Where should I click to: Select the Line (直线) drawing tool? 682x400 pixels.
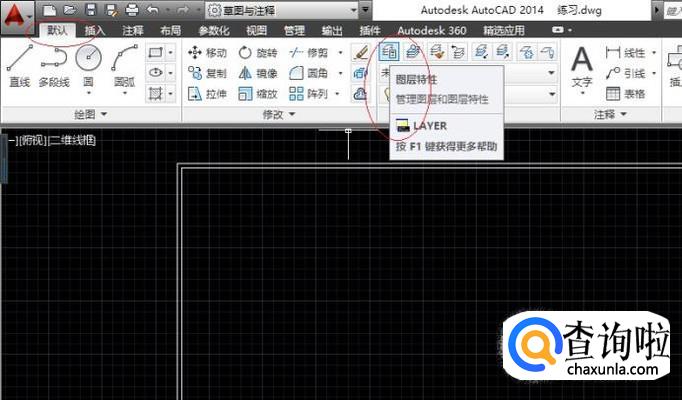pyautogui.click(x=19, y=66)
